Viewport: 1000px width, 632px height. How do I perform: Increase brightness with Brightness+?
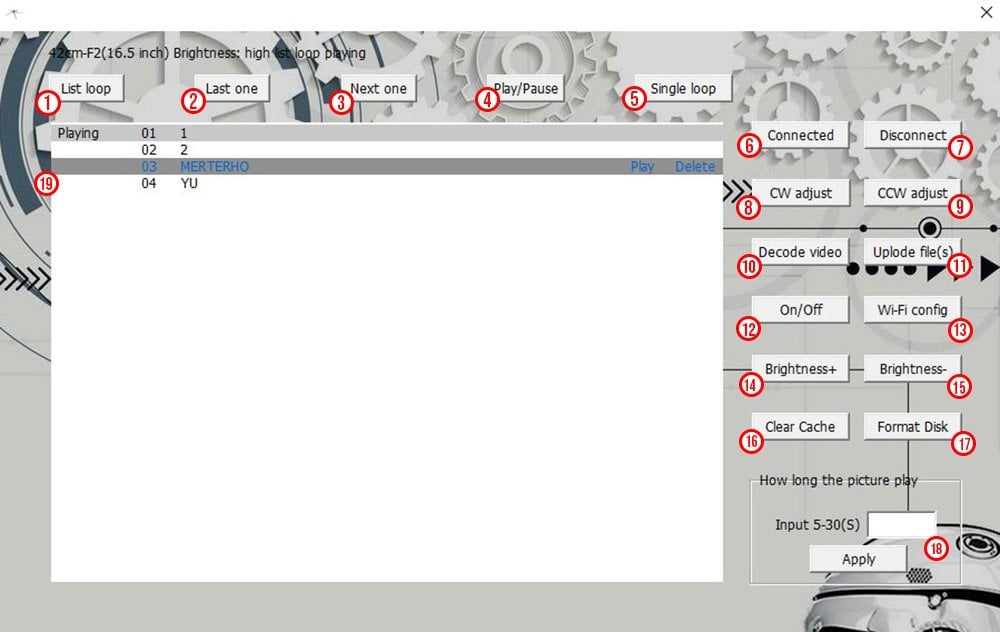pyautogui.click(x=800, y=369)
